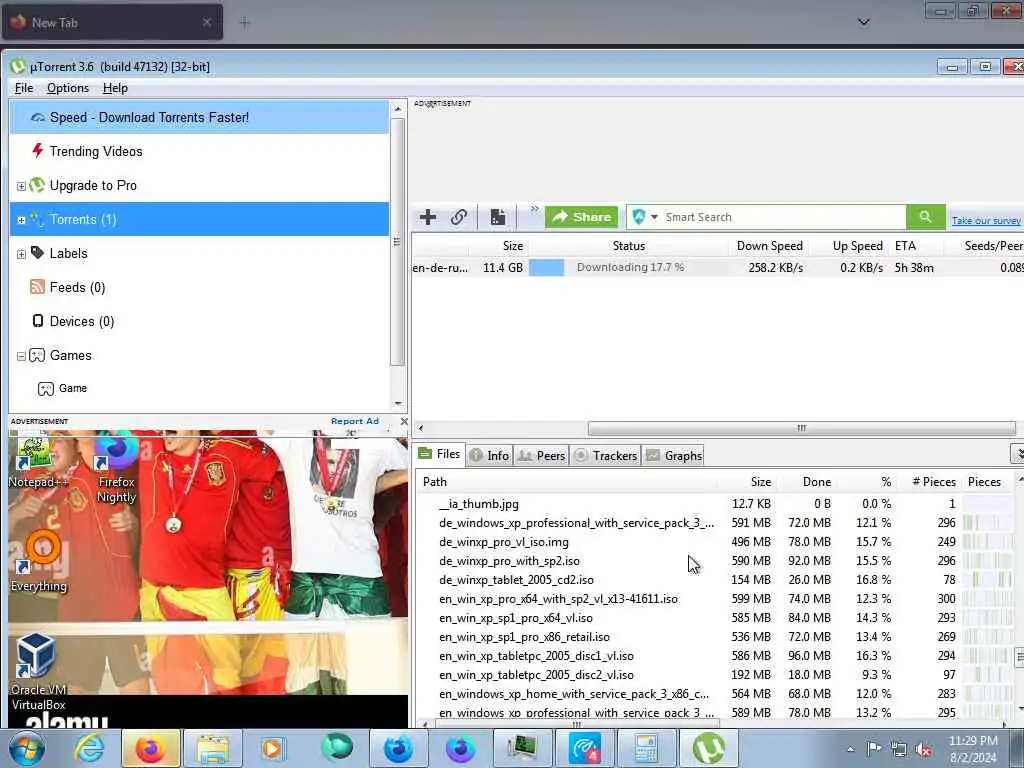Add a torrent with the plus icon
Image resolution: width=1024 pixels, height=768 pixels.
coord(428,217)
